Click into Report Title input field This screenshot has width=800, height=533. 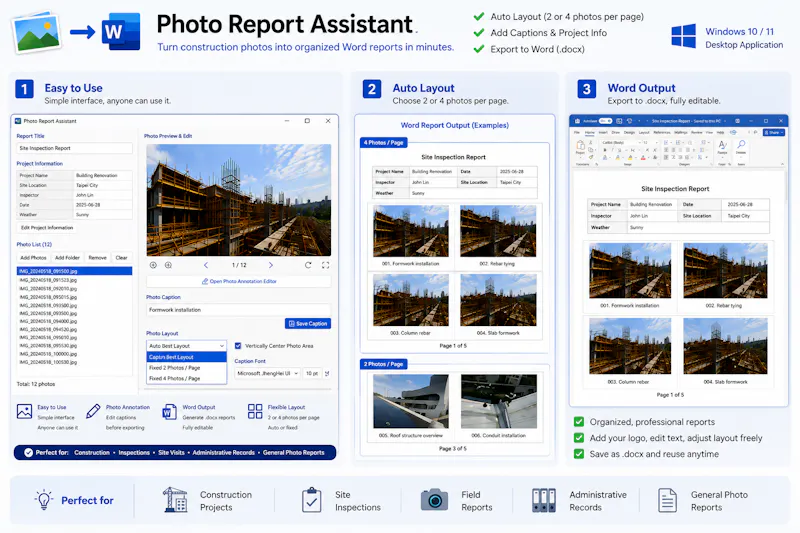pos(74,148)
